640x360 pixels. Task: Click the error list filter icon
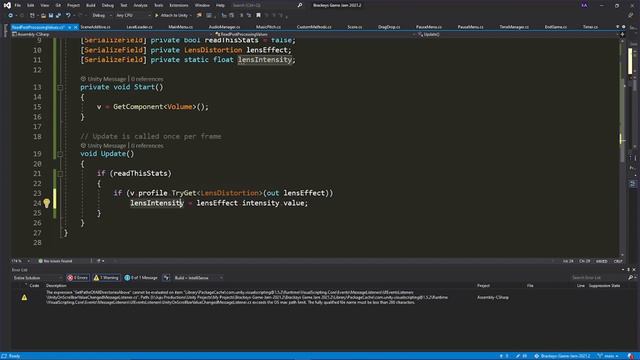tap(166, 278)
